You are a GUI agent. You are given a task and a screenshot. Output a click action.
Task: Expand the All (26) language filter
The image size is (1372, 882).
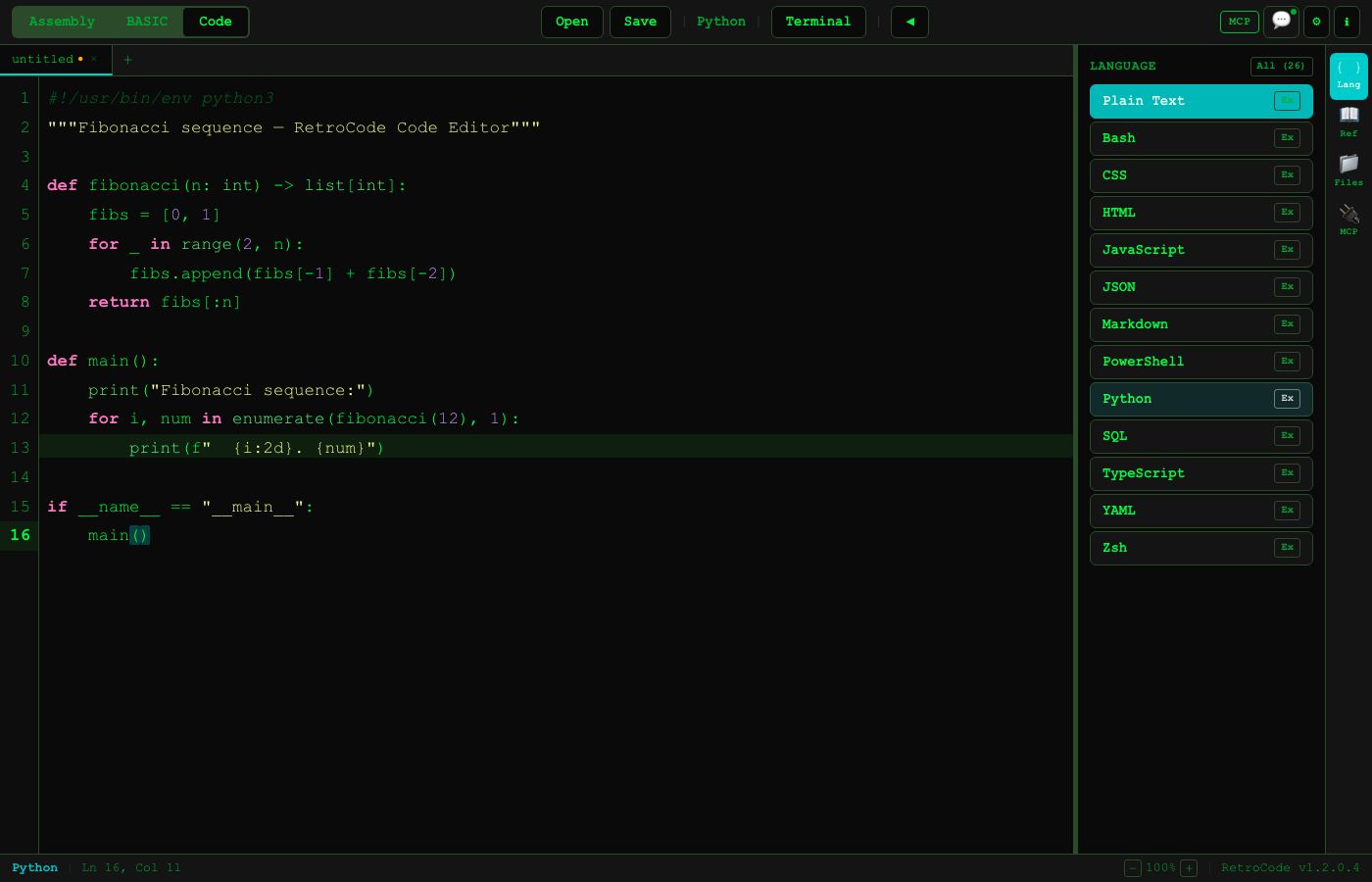point(1281,66)
